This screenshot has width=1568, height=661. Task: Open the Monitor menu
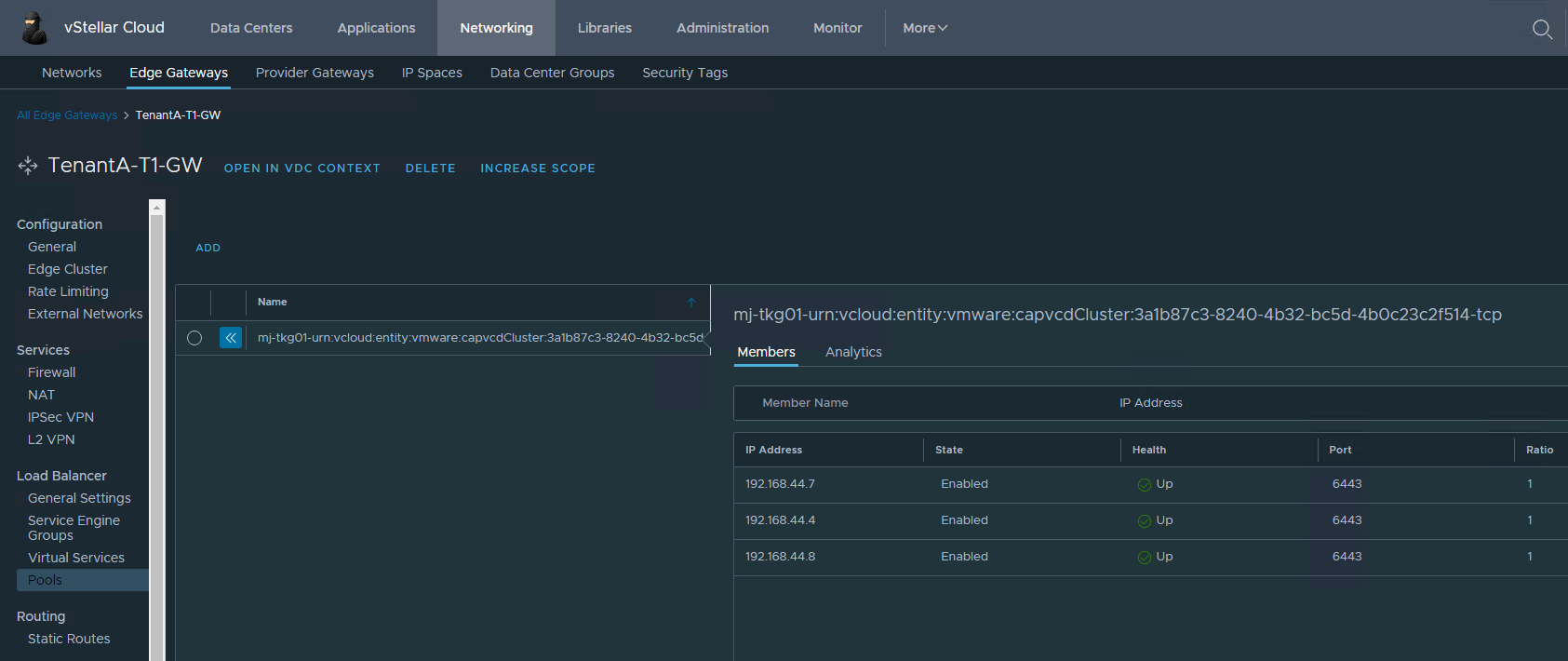[x=838, y=28]
